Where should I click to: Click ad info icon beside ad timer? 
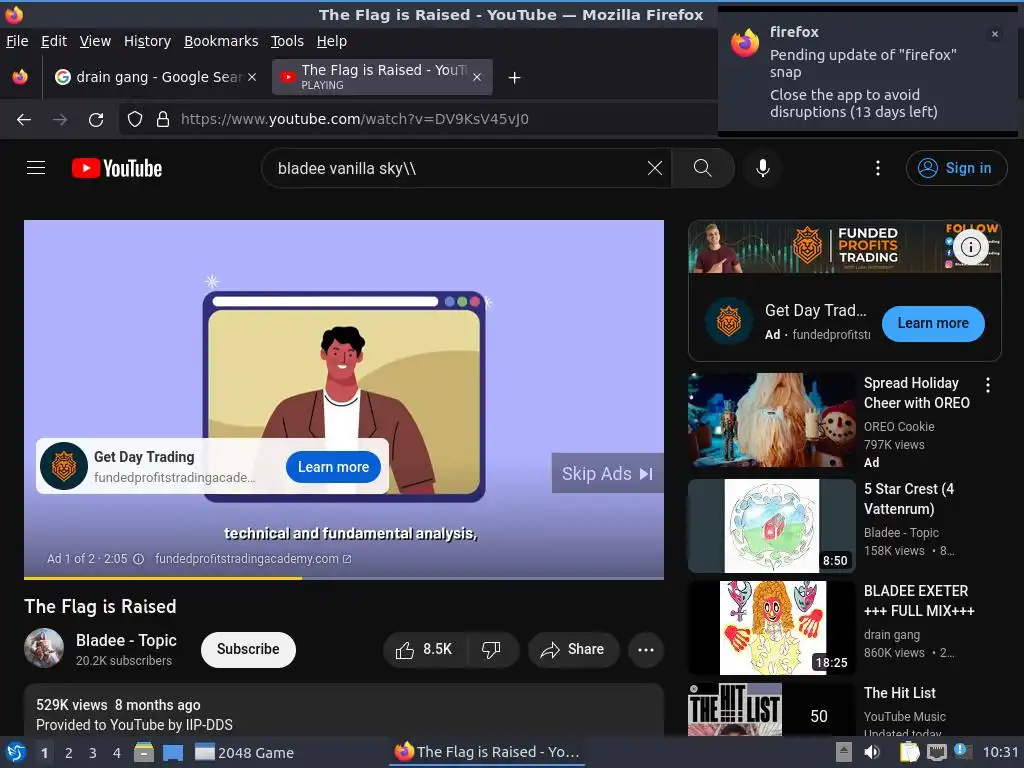click(x=138, y=559)
